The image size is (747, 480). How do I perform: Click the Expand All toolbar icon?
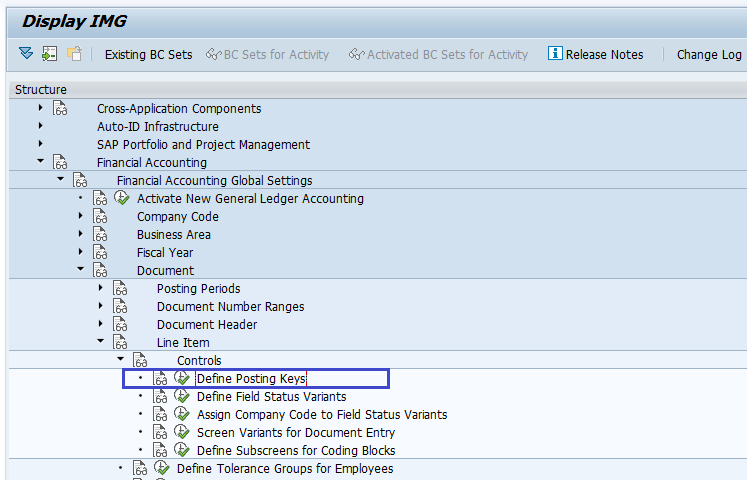(26, 54)
